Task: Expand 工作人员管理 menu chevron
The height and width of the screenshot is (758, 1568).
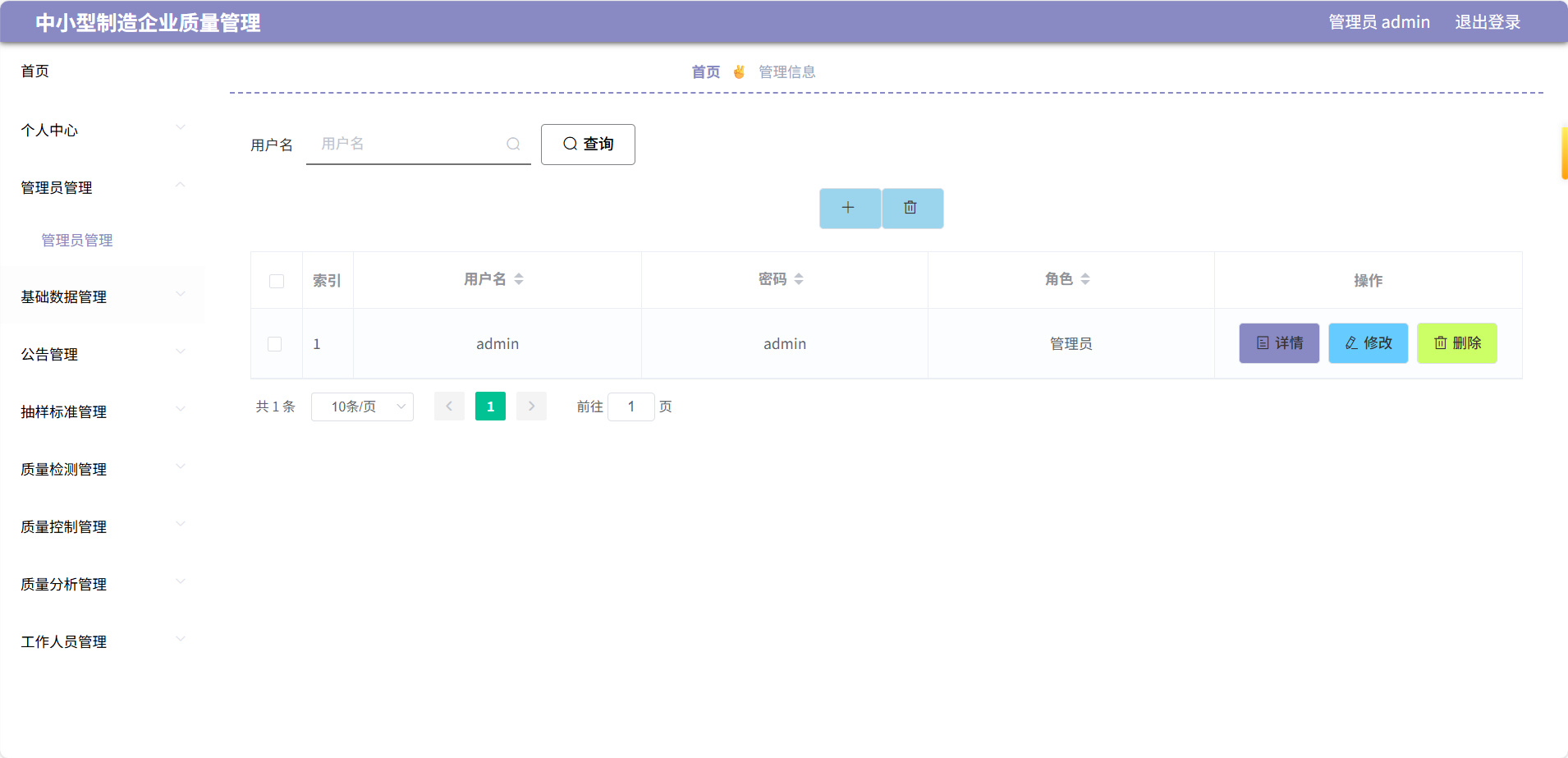Action: click(x=181, y=639)
